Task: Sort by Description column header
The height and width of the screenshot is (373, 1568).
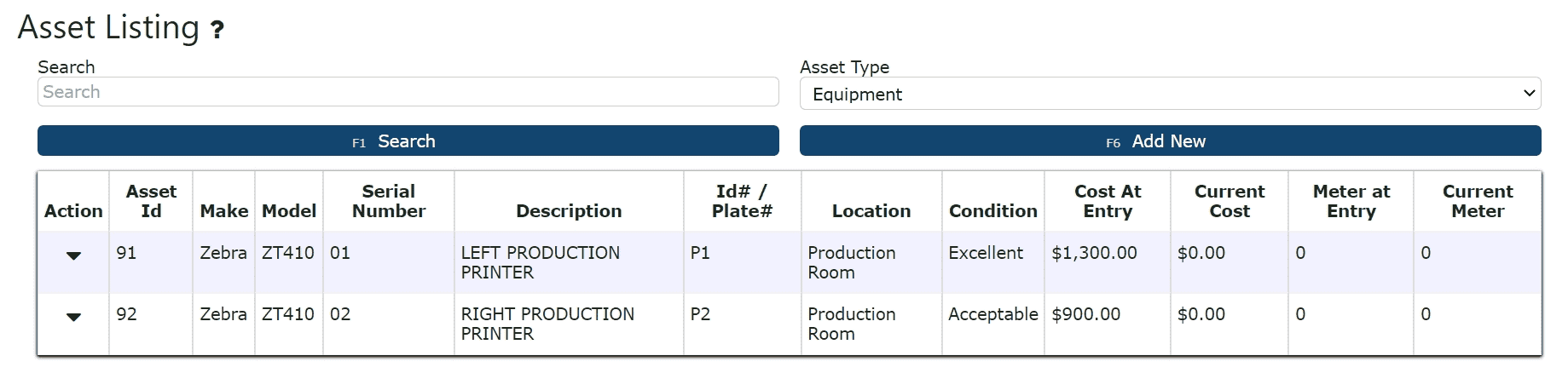Action: tap(568, 210)
